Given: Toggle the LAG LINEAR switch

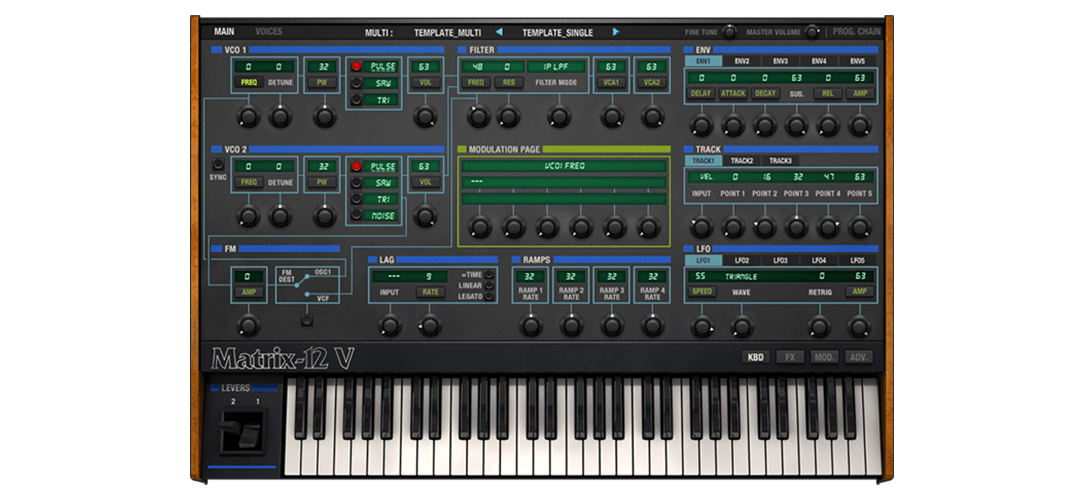Looking at the screenshot, I should point(489,286).
